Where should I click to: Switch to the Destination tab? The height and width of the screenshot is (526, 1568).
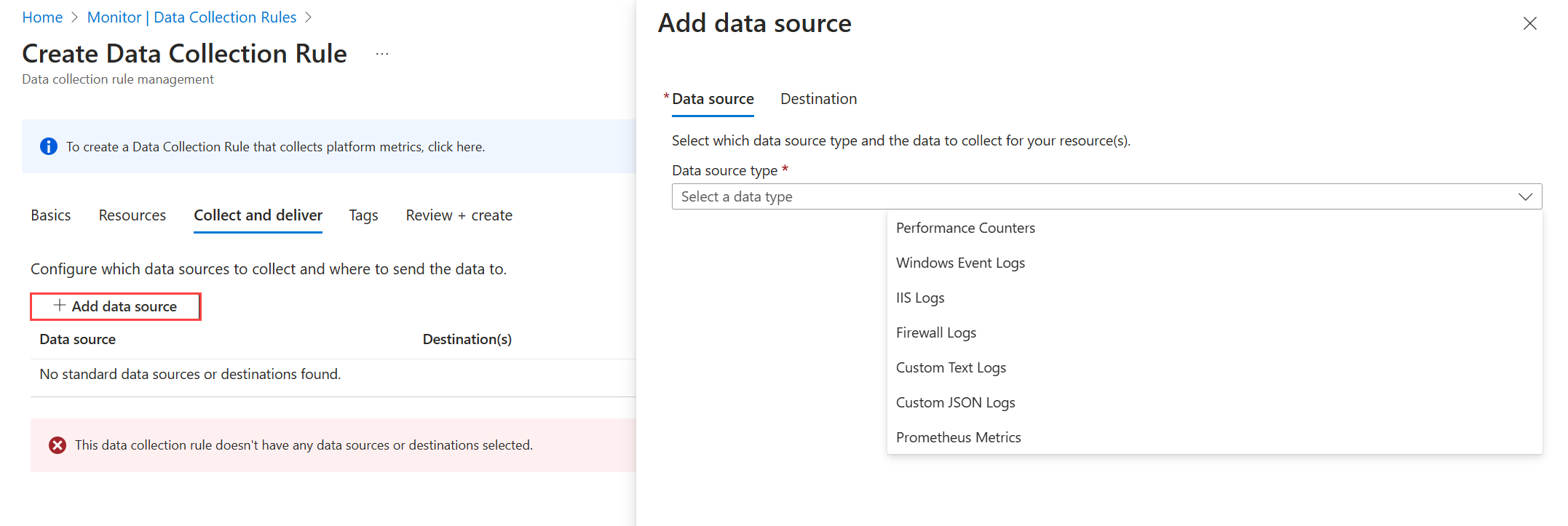(x=818, y=99)
